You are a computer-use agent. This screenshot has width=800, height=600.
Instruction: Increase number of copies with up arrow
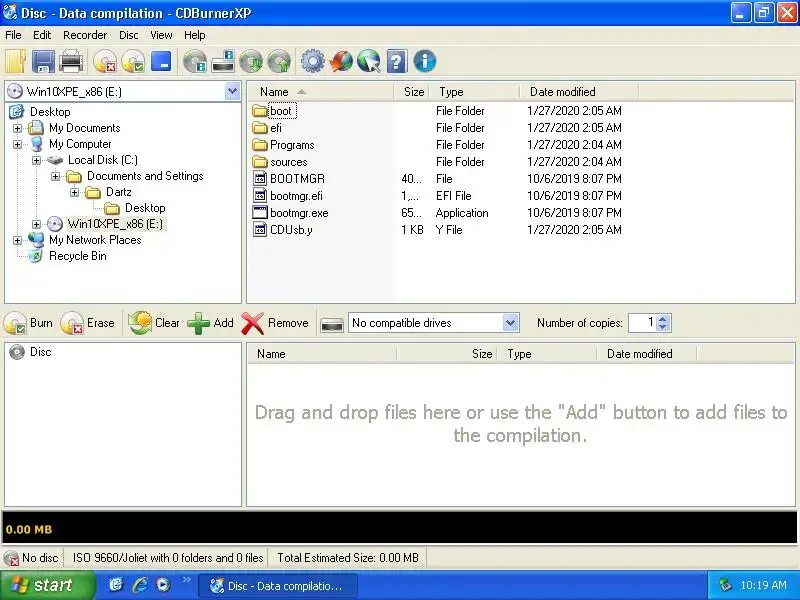coord(663,318)
